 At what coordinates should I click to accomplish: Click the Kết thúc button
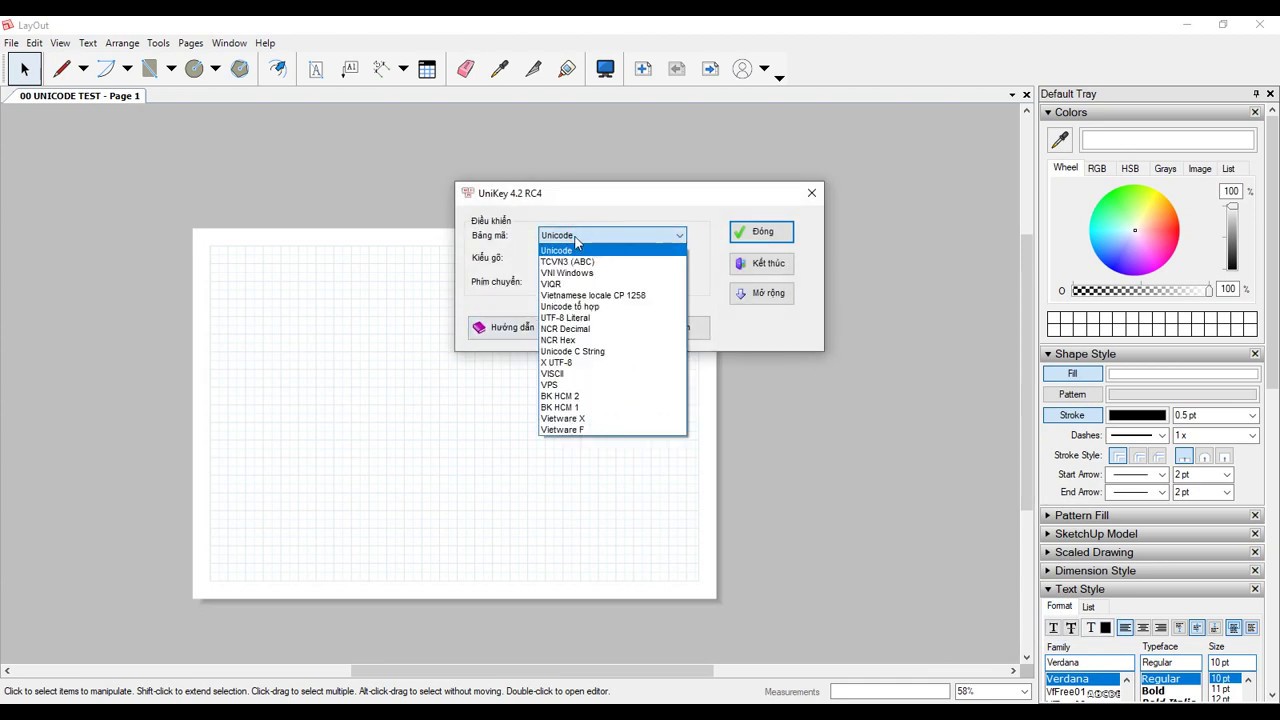point(762,263)
